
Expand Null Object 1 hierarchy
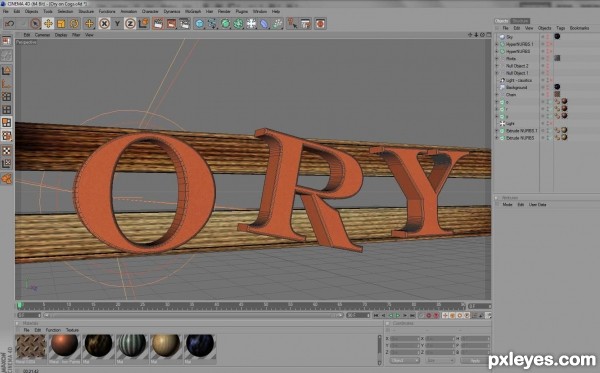(497, 73)
